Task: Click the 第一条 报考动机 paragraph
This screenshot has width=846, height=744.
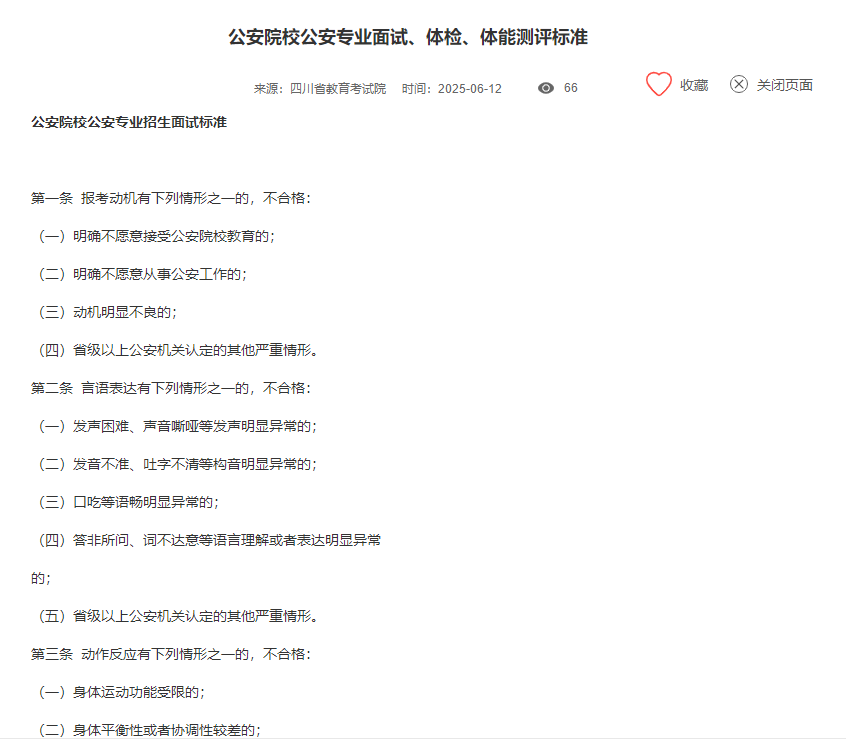Action: 171,198
